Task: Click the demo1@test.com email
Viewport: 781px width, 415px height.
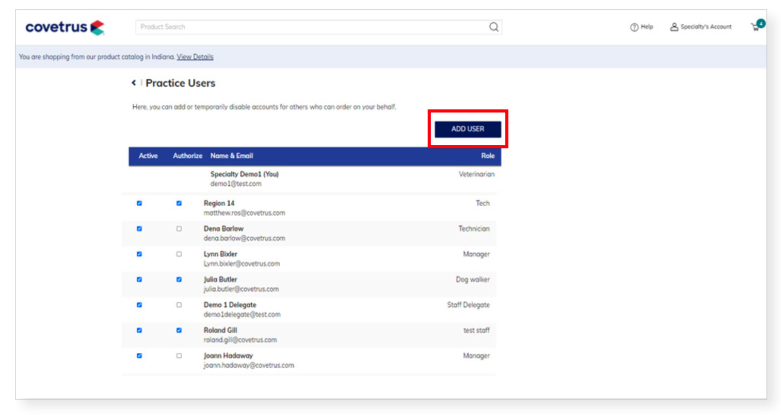Action: [236, 184]
